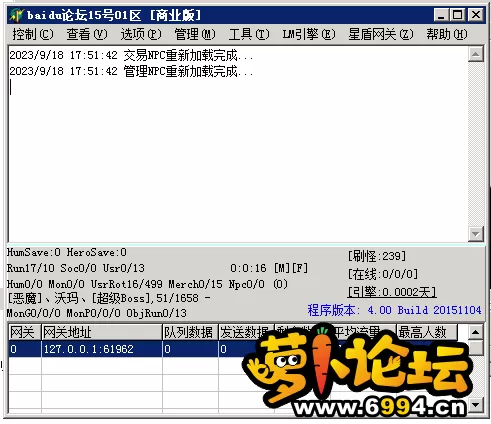Click the 管理NPC重新加载完成 log line
This screenshot has height=424, width=491.
(131, 71)
